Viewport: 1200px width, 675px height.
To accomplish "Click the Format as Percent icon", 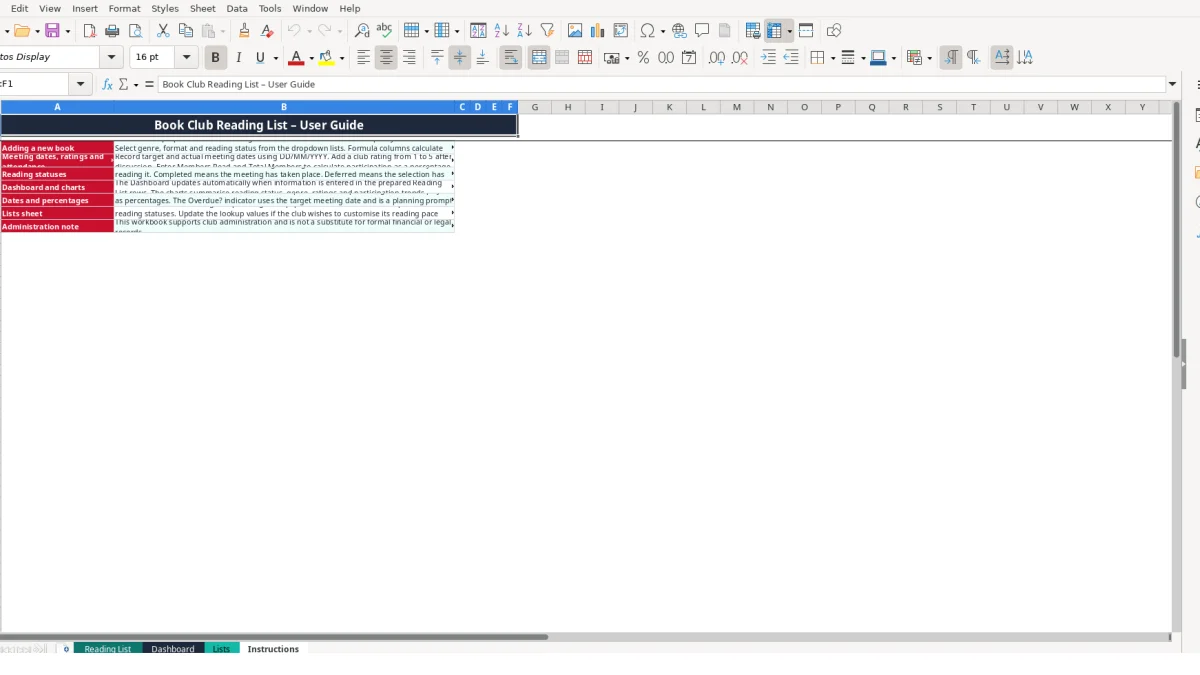I will click(643, 58).
